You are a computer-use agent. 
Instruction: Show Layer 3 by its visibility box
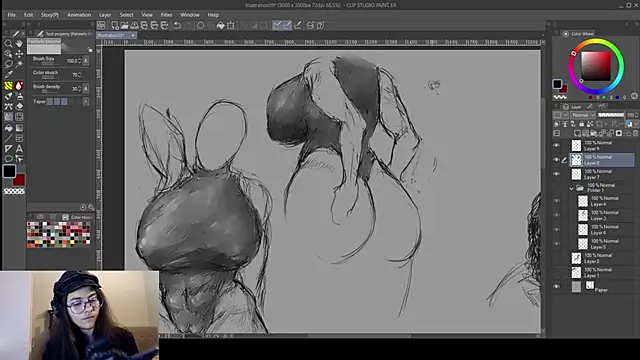[556, 215]
